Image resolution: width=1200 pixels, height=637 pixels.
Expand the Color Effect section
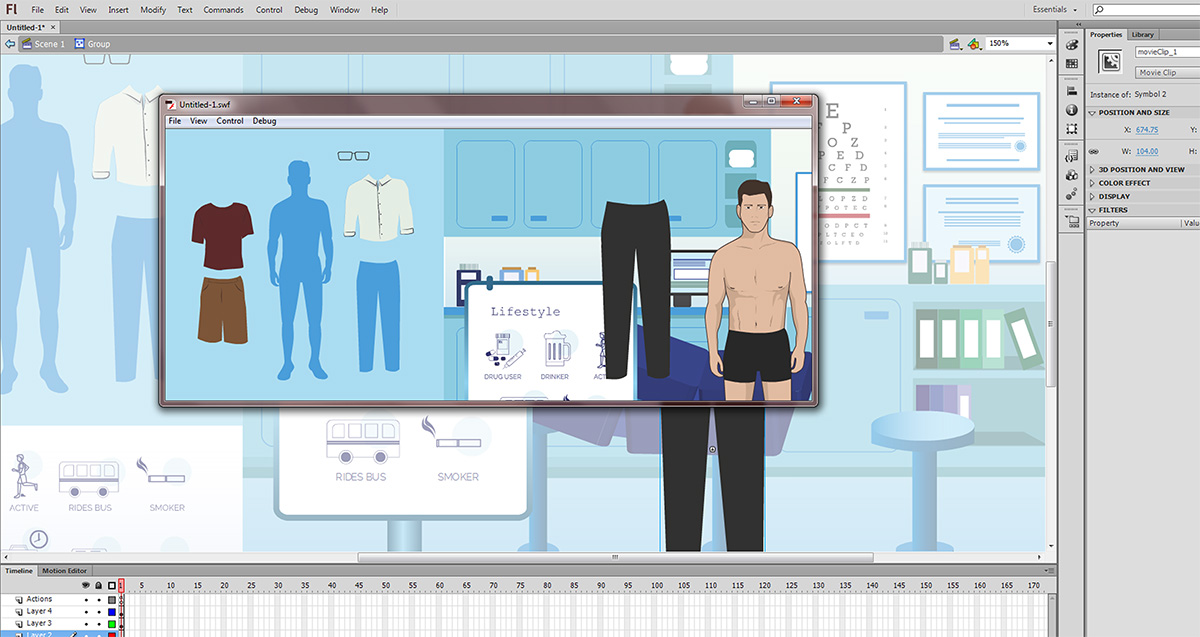tap(1092, 183)
